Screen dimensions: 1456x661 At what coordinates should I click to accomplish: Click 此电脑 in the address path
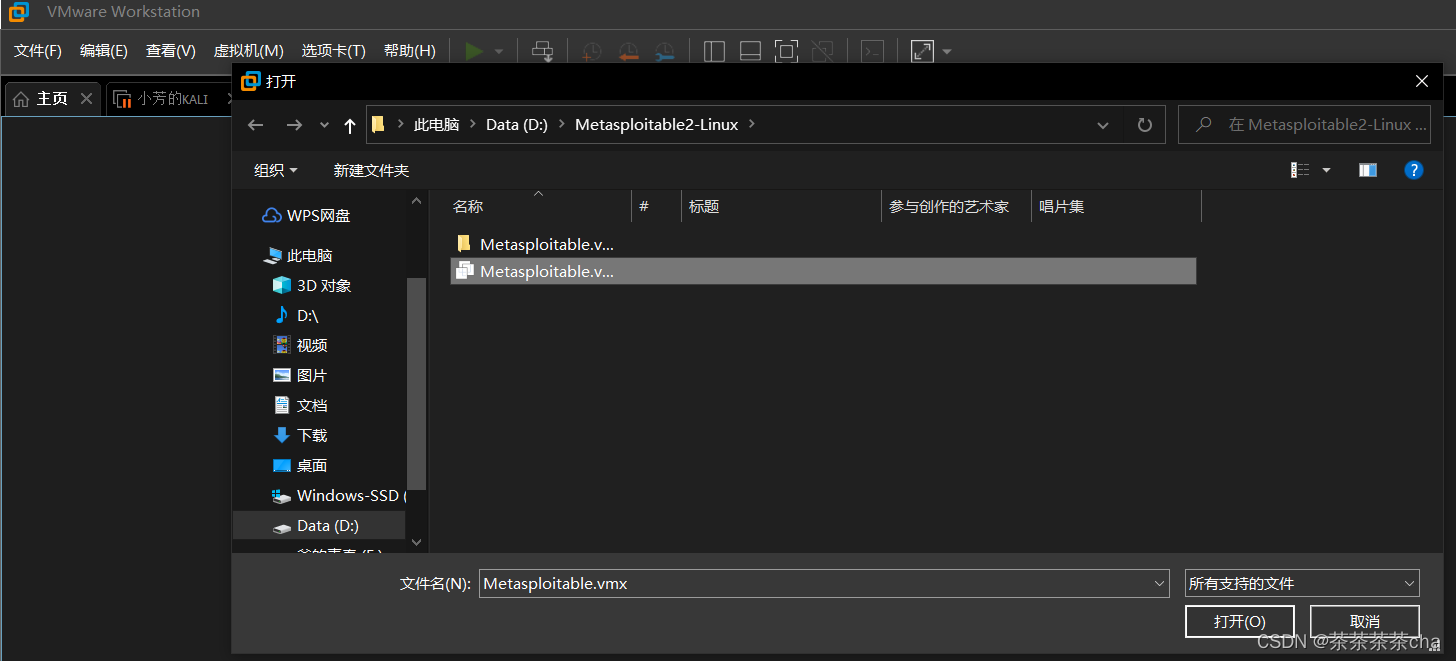[x=437, y=125]
